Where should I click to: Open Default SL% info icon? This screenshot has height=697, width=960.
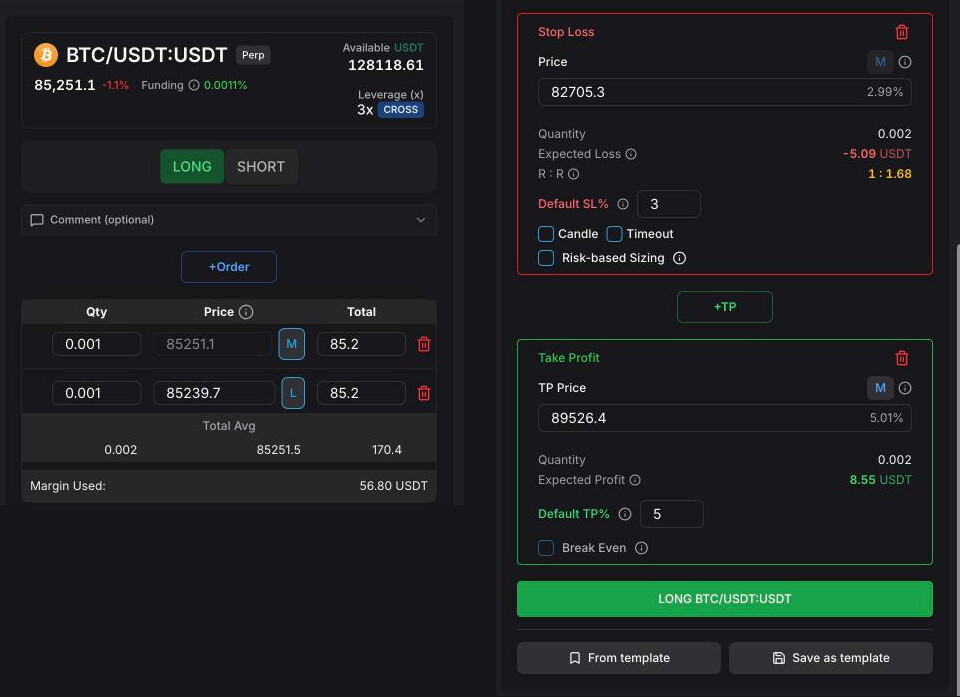623,204
